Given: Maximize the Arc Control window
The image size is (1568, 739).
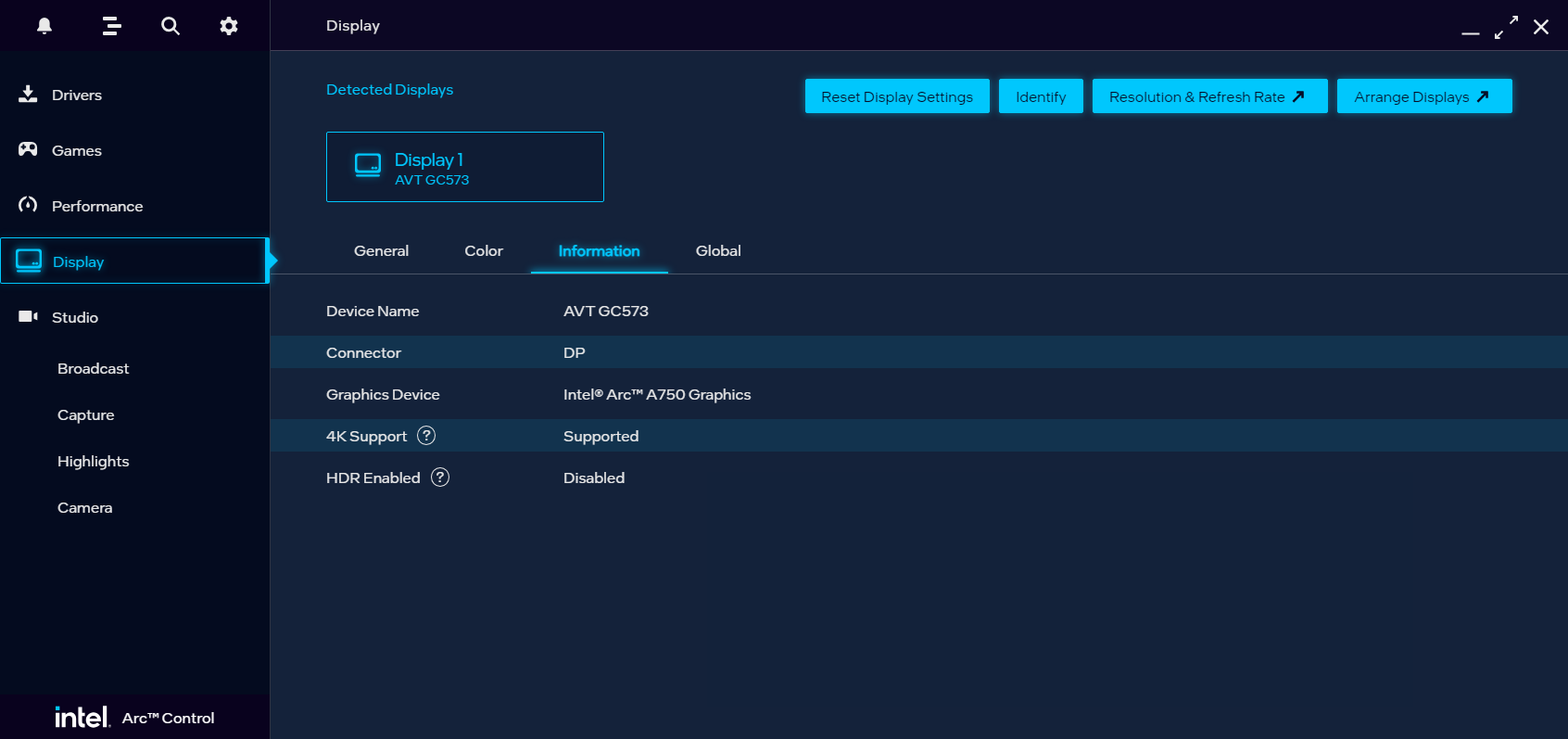Looking at the screenshot, I should coord(1506,27).
